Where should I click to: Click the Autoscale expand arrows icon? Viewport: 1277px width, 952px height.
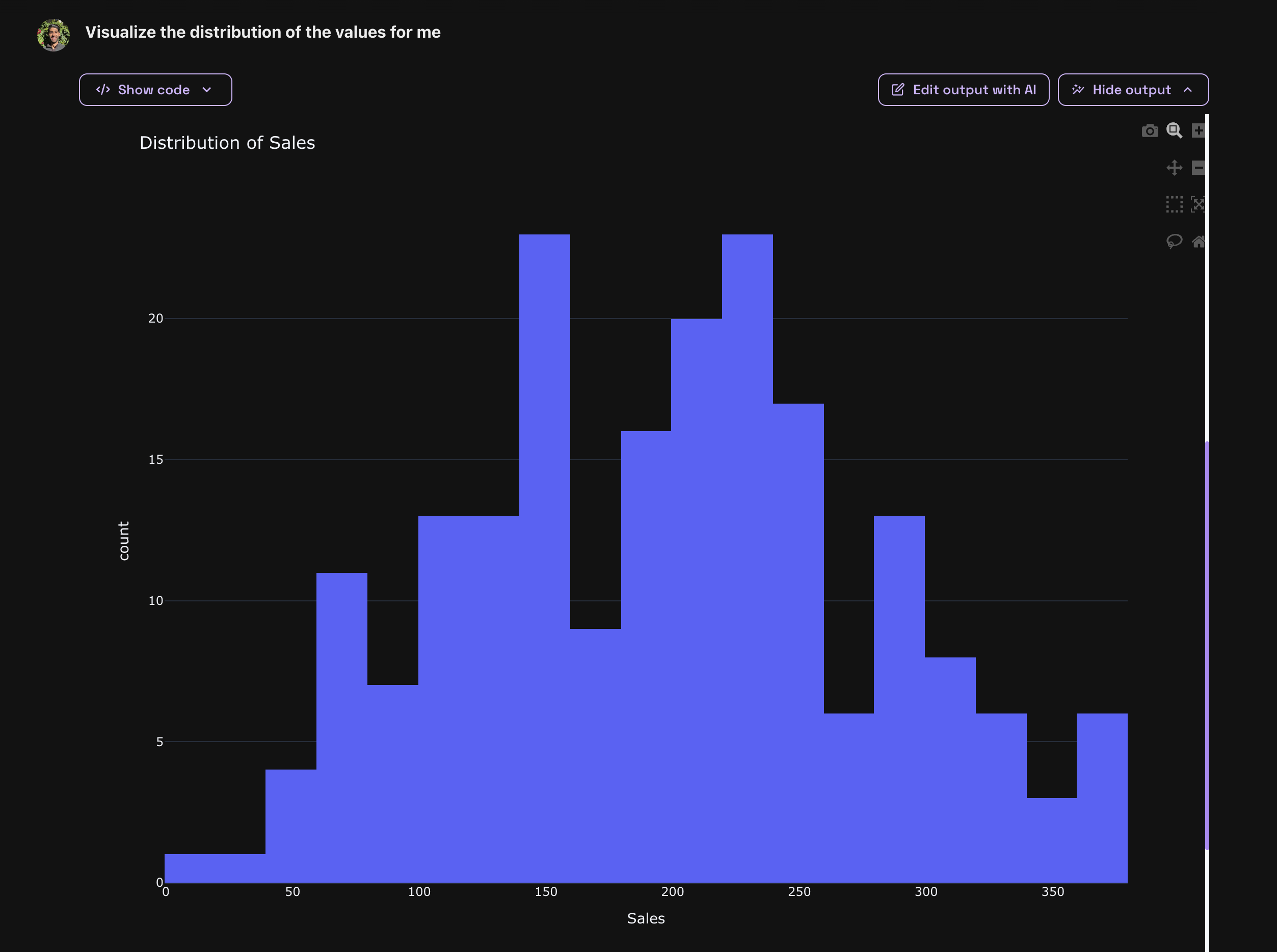(1198, 204)
